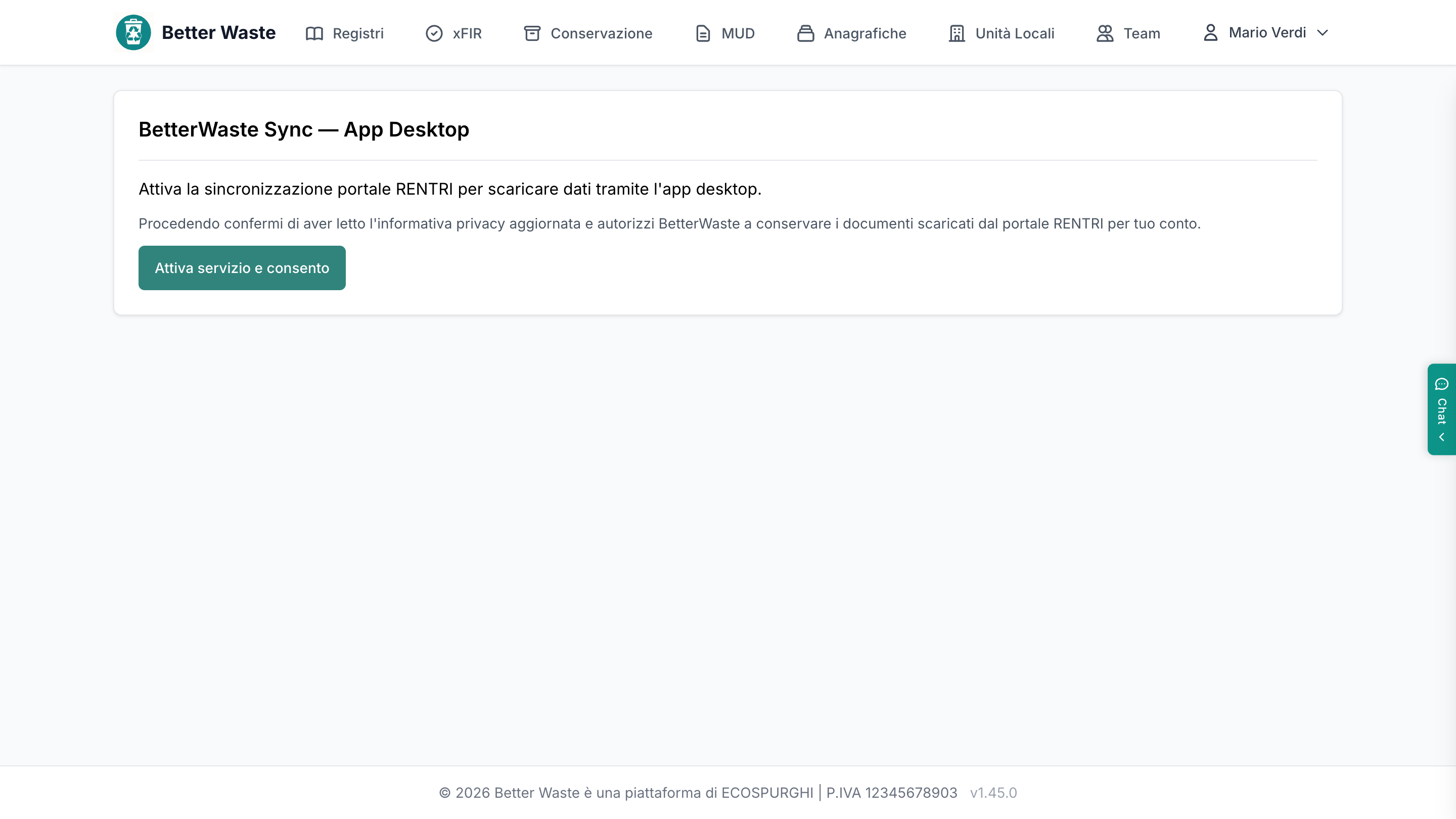Click Attiva servizio e consenso button
The width and height of the screenshot is (1456, 819).
click(242, 268)
